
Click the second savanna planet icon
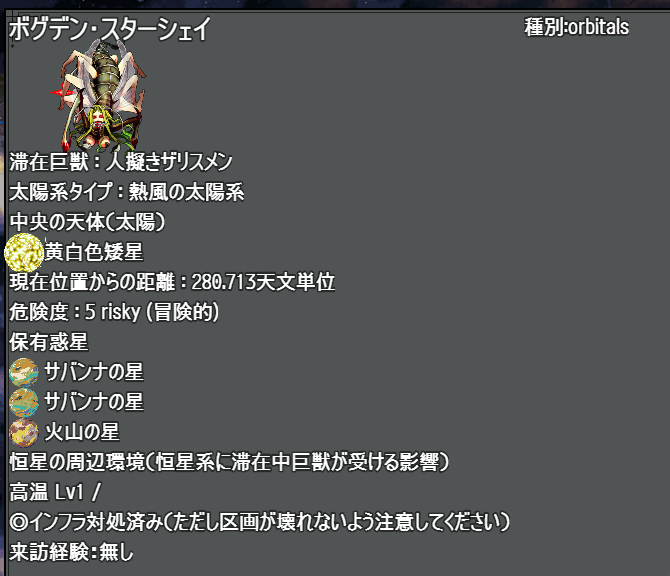coord(24,402)
